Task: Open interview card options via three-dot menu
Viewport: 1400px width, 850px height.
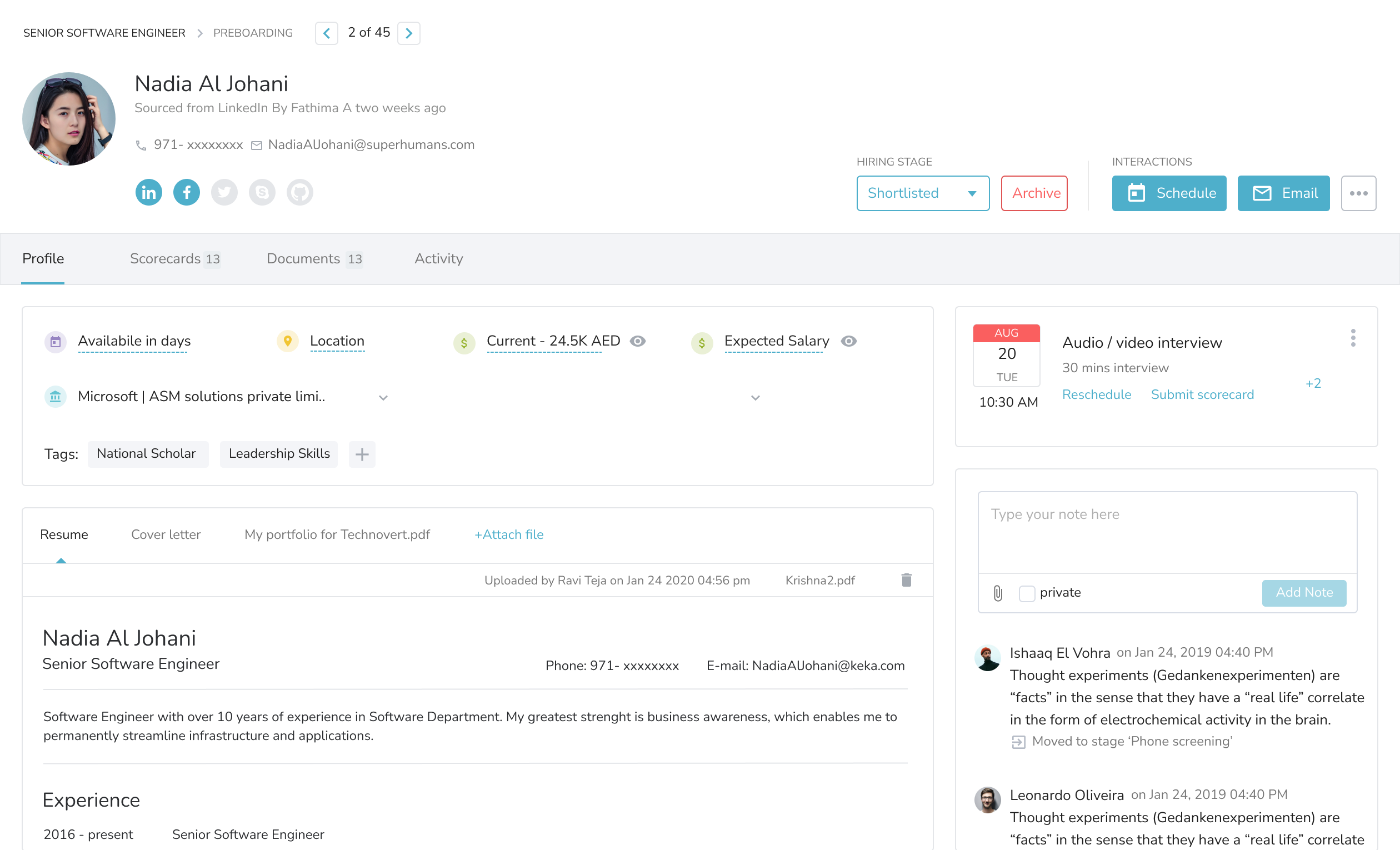Action: 1353,338
